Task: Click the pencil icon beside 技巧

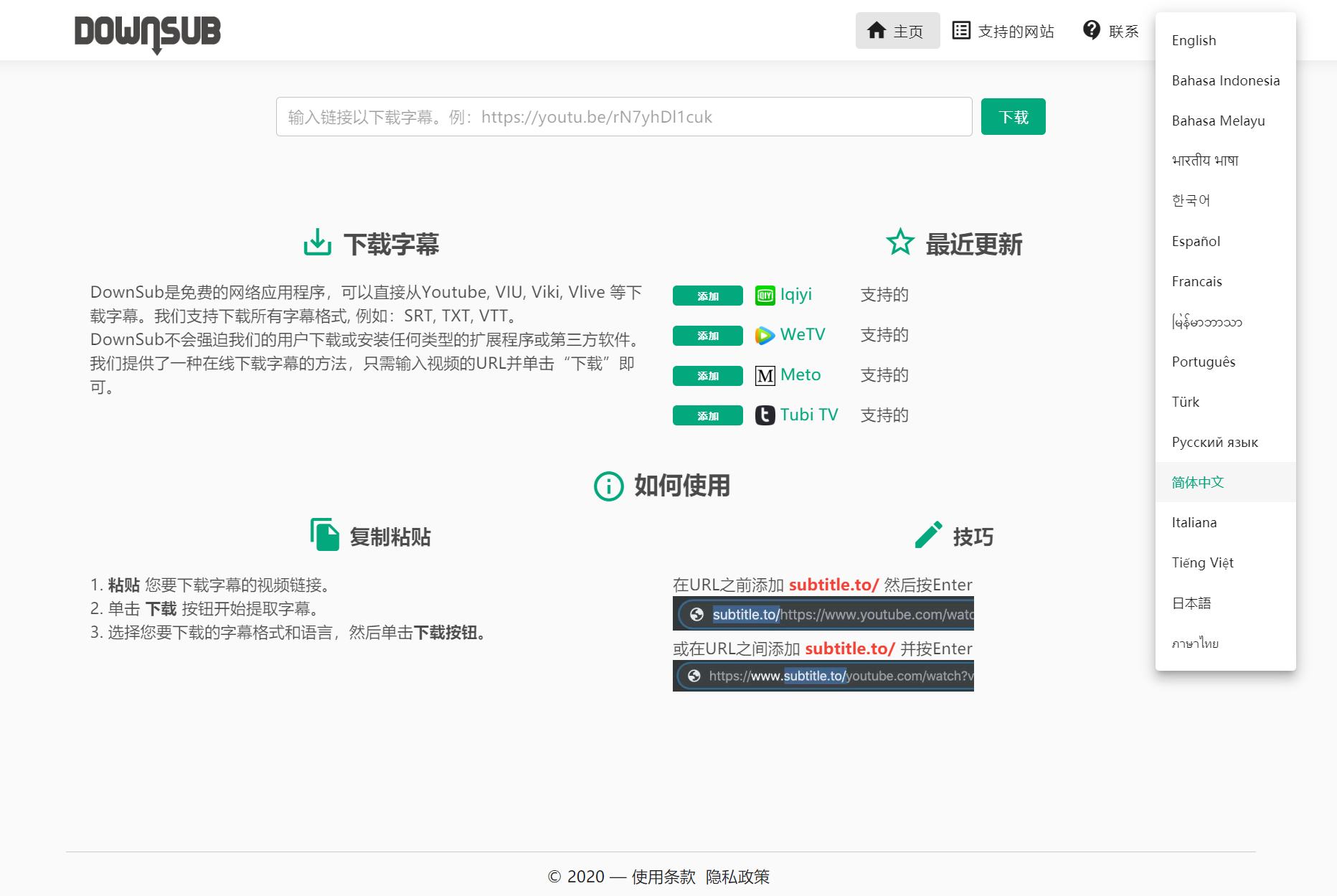Action: point(929,534)
